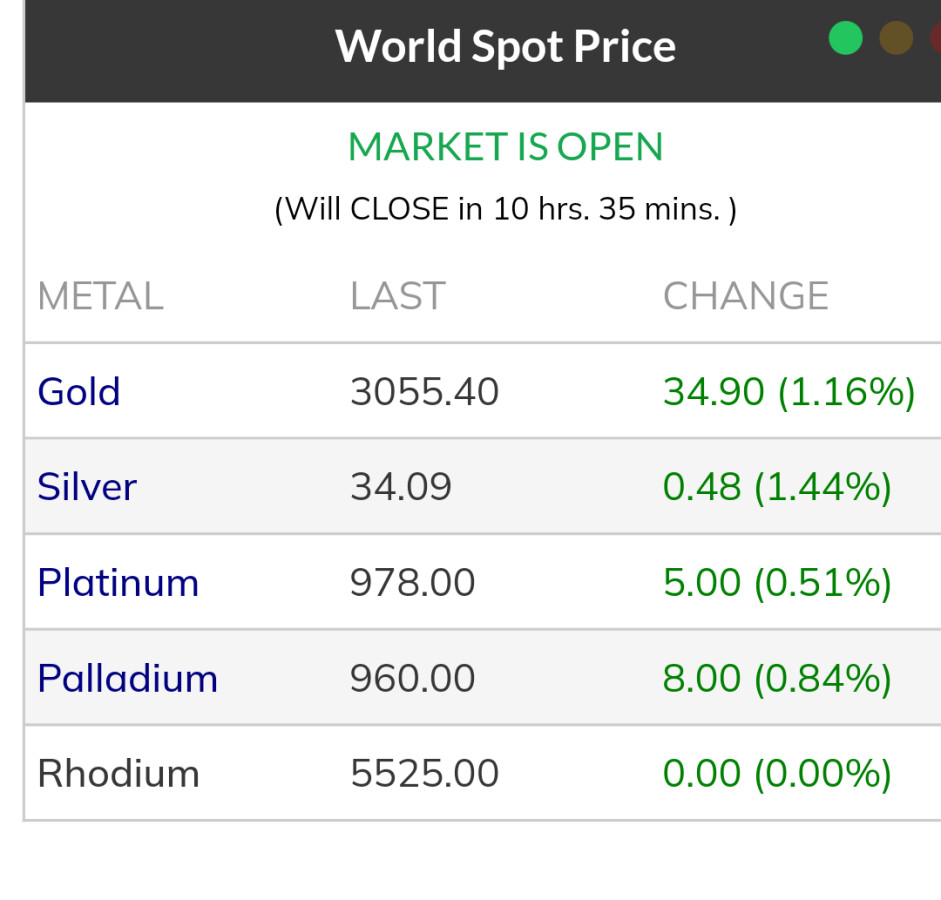
Task: Click Gold's last price 3055.40
Action: (x=424, y=391)
